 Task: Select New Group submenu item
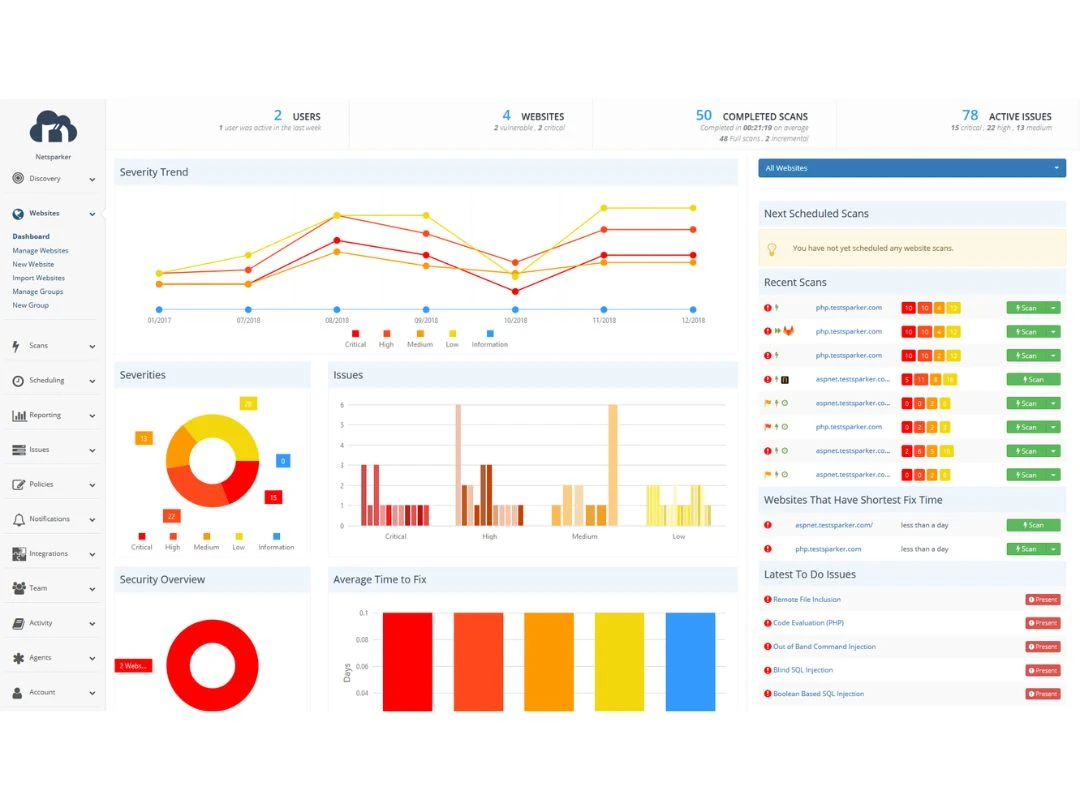(x=30, y=305)
